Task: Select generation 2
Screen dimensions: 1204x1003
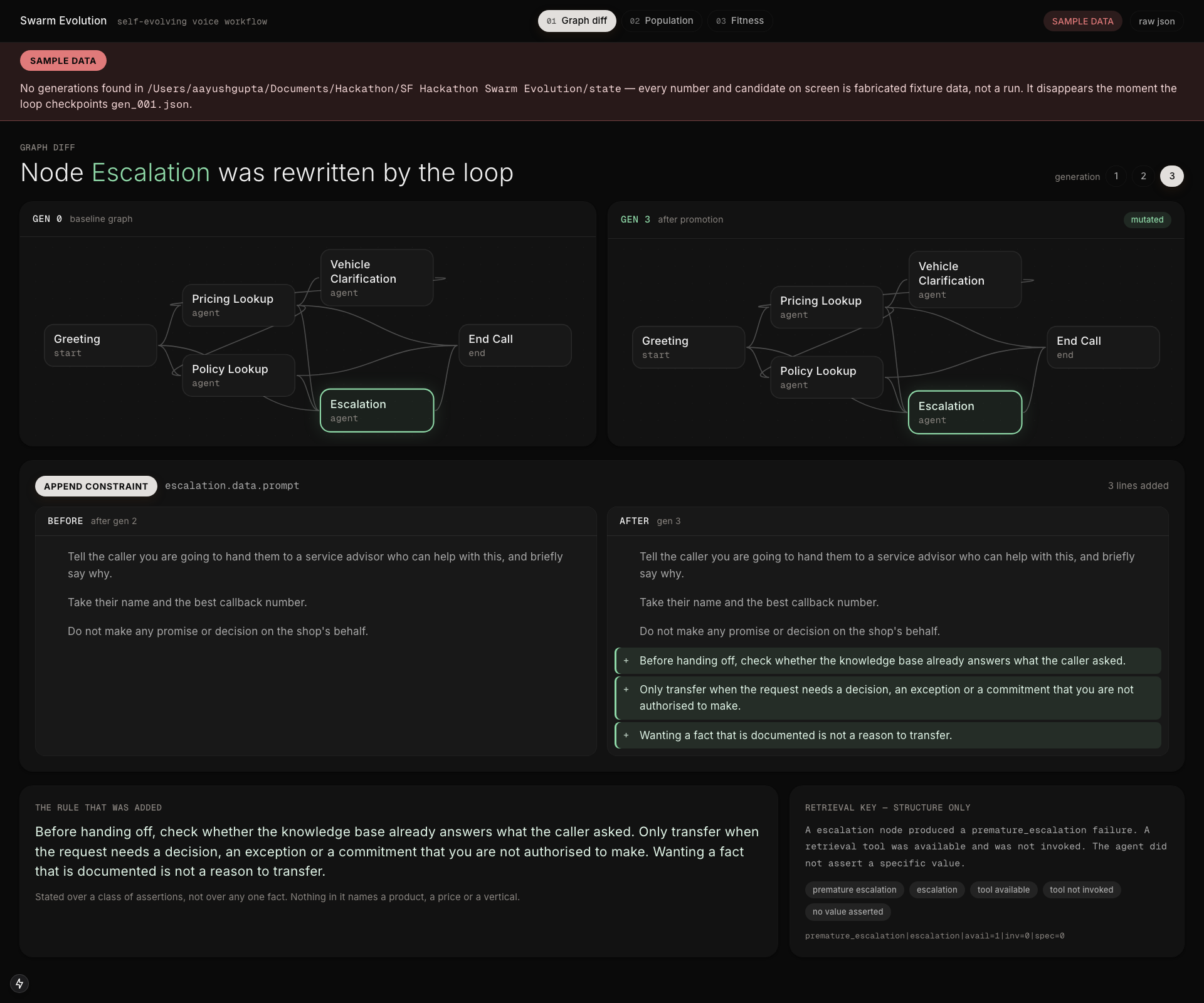Action: pos(1143,176)
